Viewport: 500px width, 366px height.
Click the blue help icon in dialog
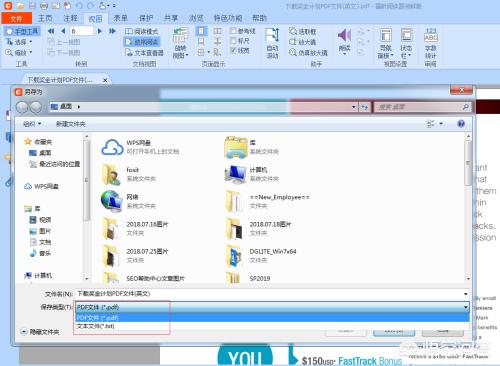pyautogui.click(x=461, y=124)
